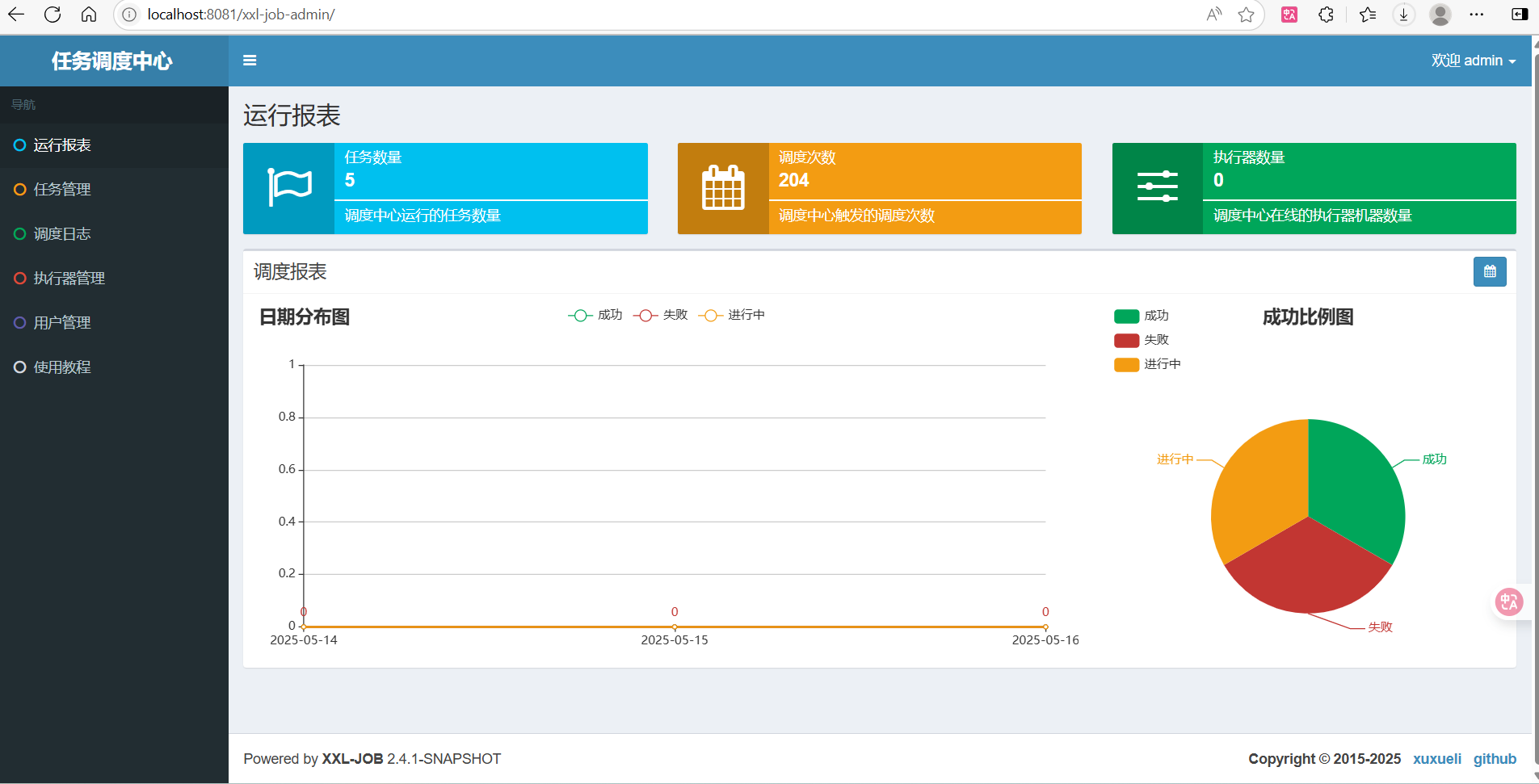
Task: Click 任务调度中心 logo title
Action: [x=112, y=61]
